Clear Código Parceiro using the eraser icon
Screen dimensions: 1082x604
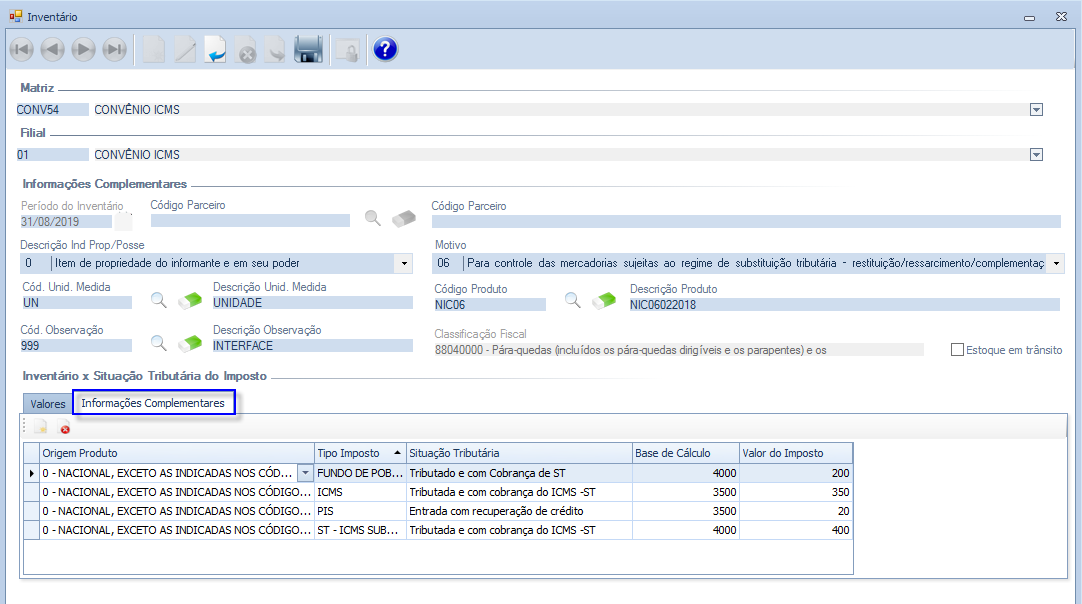click(x=403, y=219)
